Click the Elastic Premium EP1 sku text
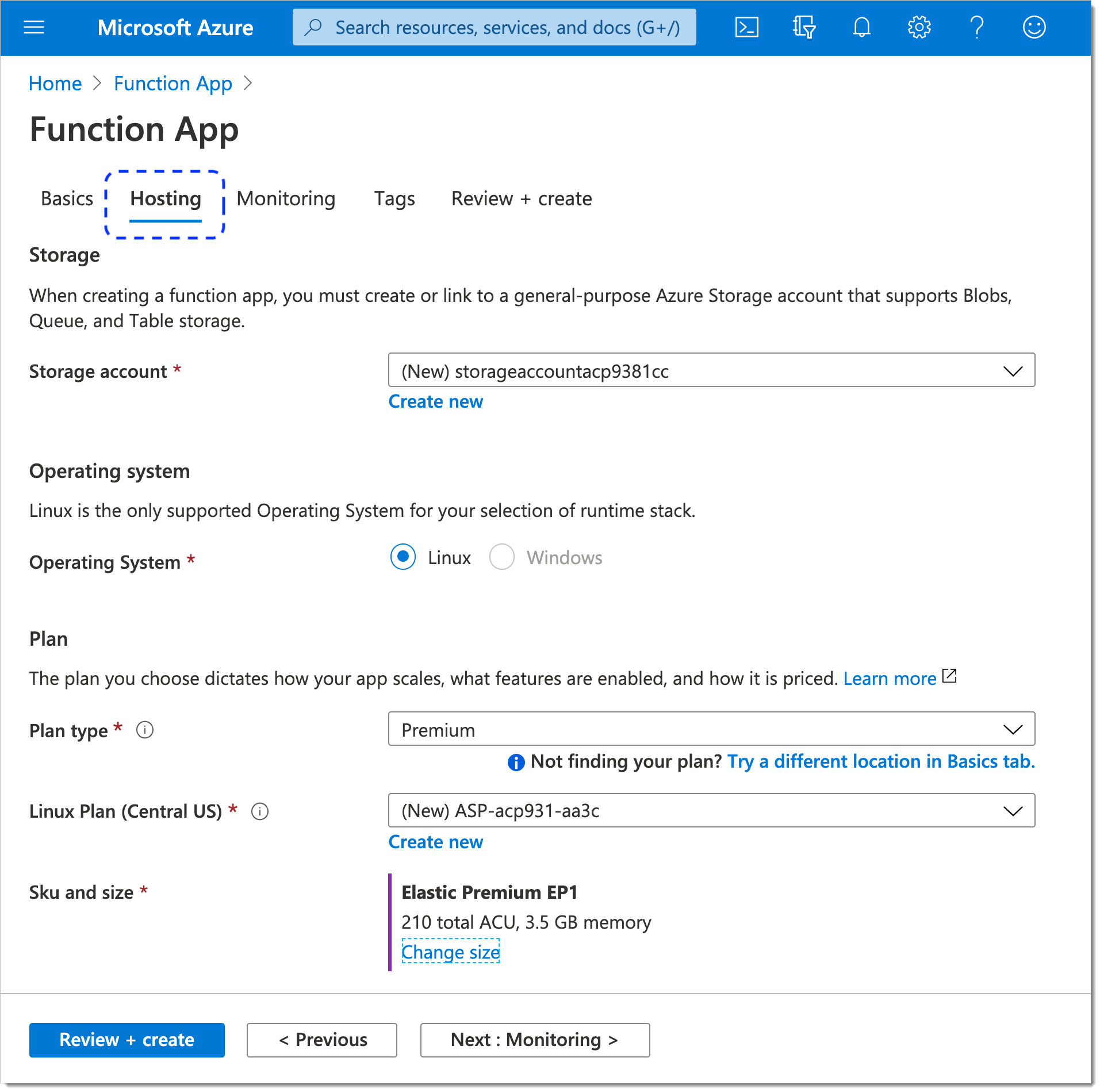 [489, 892]
